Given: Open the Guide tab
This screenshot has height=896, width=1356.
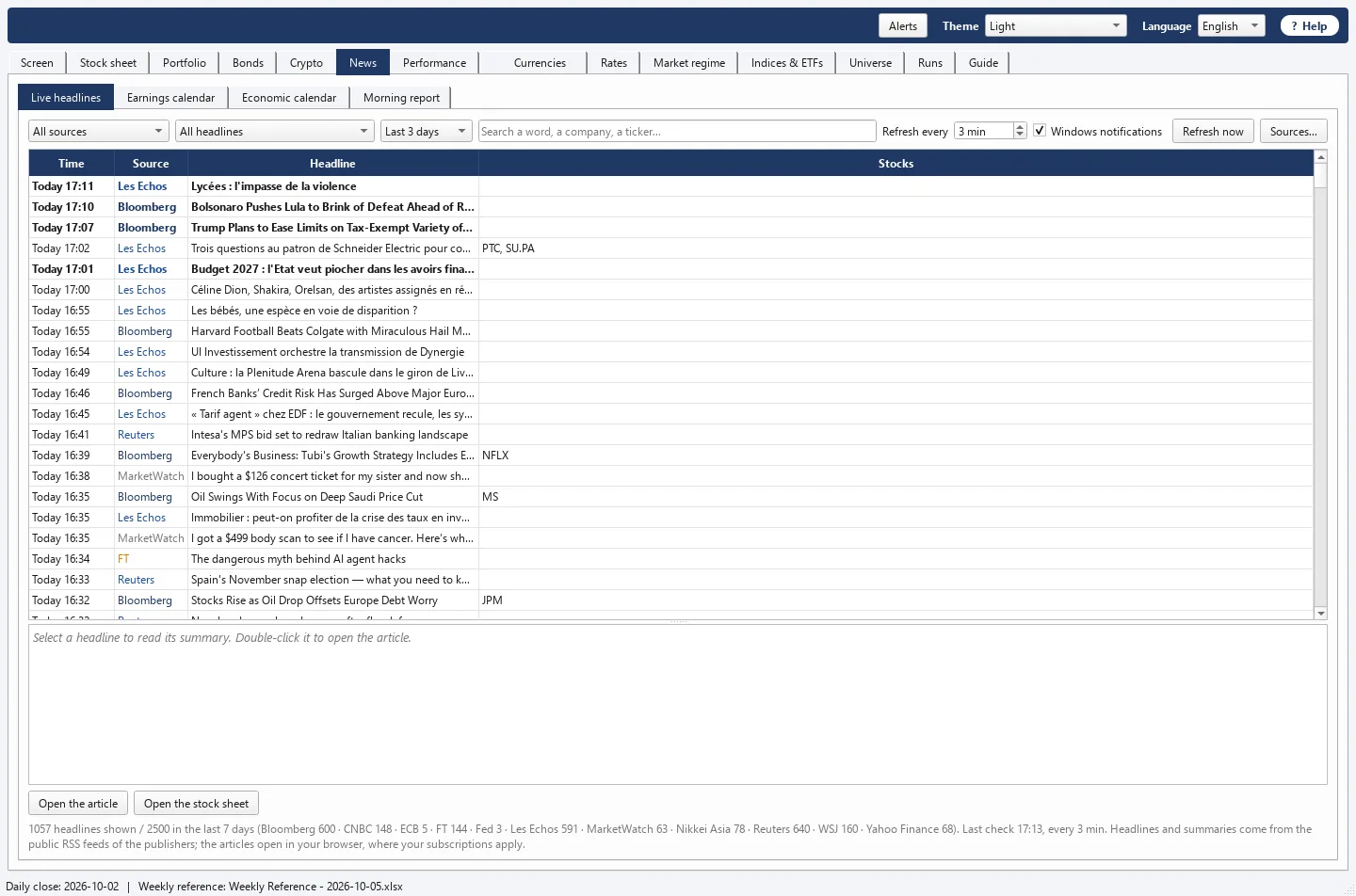Looking at the screenshot, I should click(983, 63).
